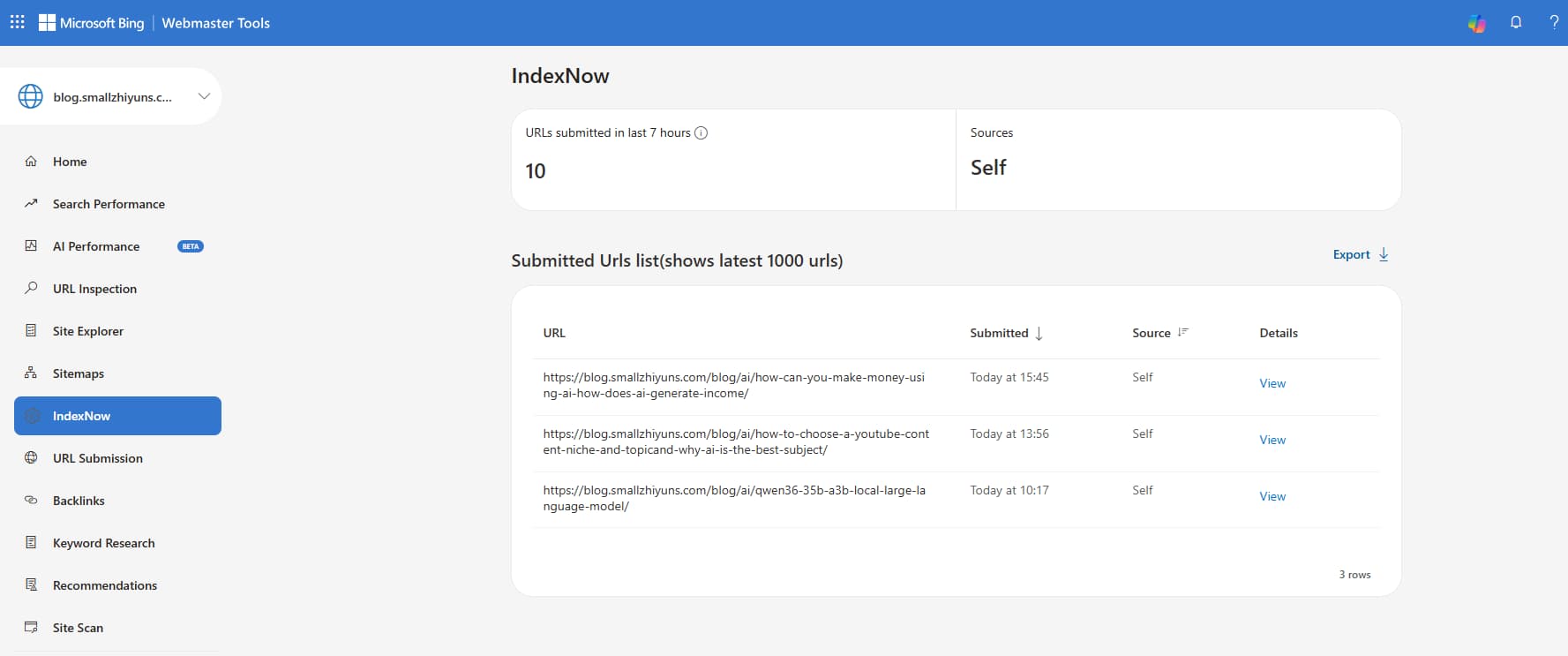Viewport: 1568px width, 656px height.
Task: Click the youtube-content-niche URL text
Action: point(735,441)
